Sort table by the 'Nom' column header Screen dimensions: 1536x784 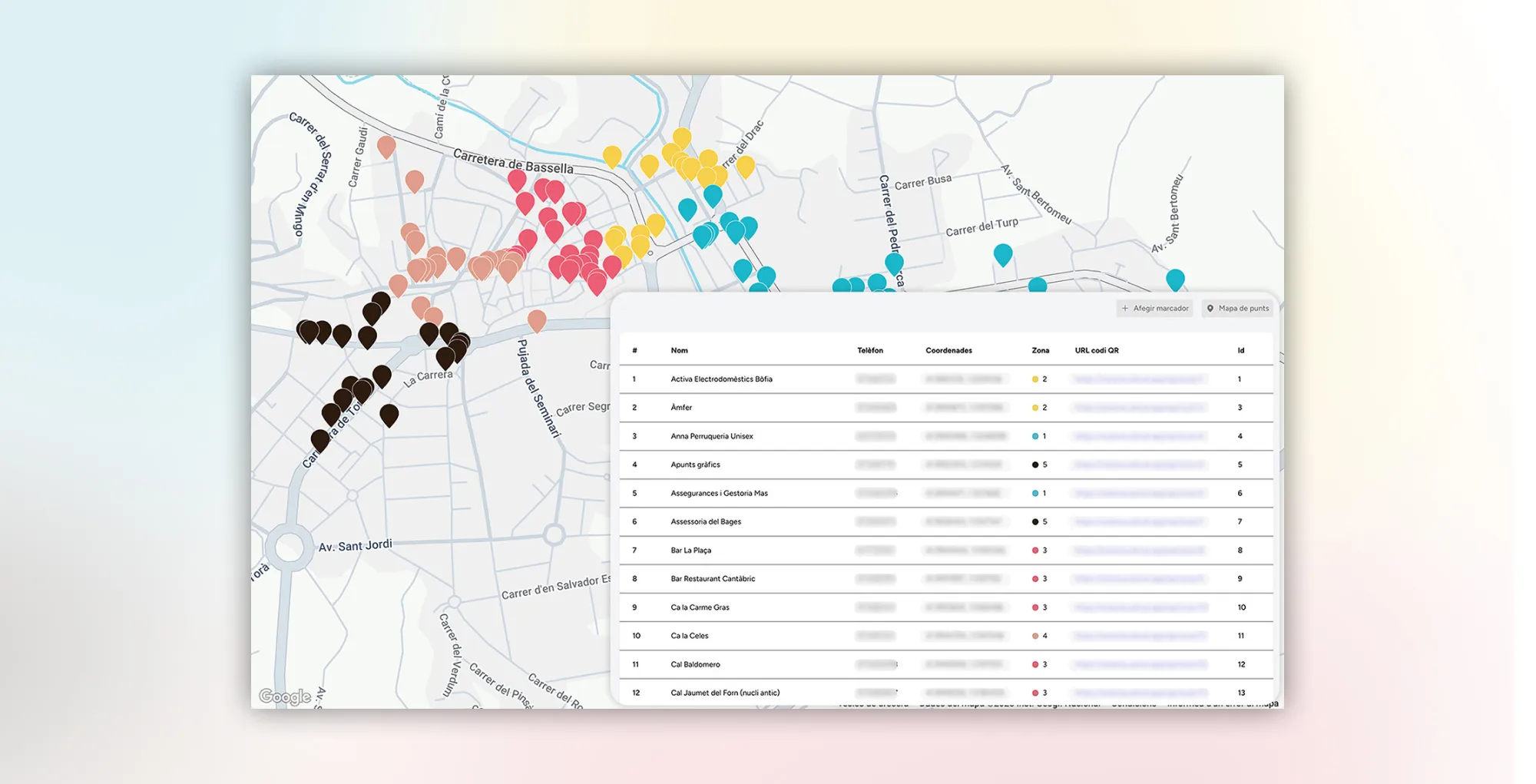tap(679, 351)
